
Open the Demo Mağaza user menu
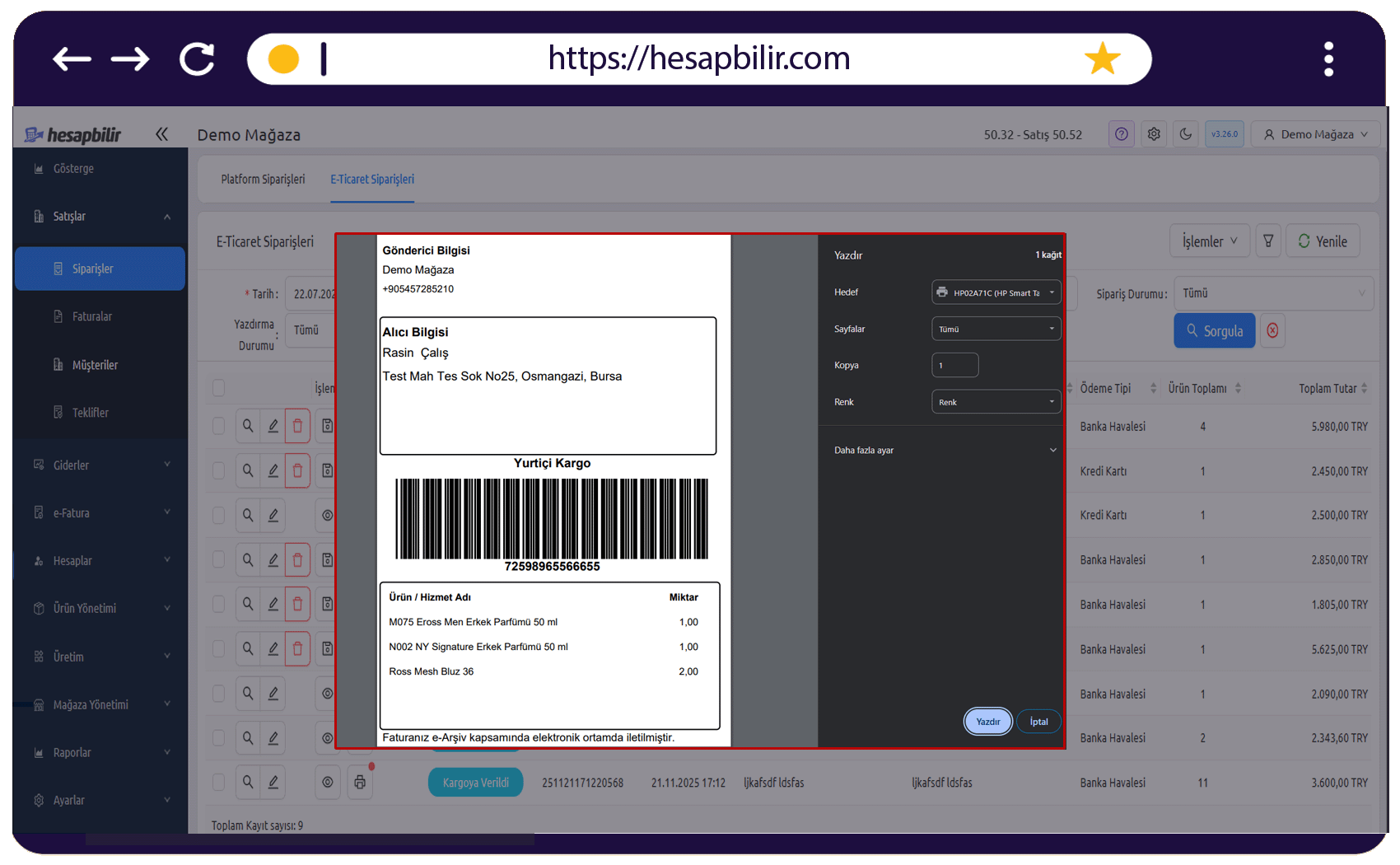click(x=1315, y=134)
